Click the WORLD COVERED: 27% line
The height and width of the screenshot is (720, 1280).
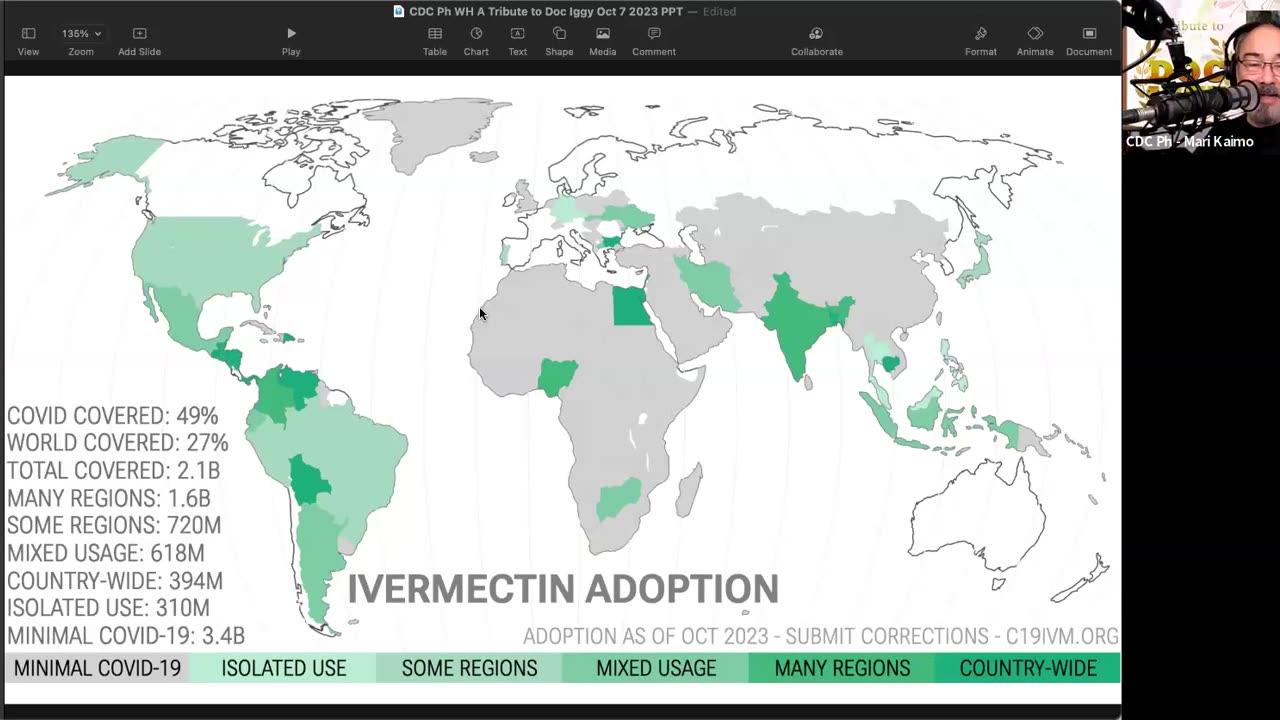tap(118, 442)
